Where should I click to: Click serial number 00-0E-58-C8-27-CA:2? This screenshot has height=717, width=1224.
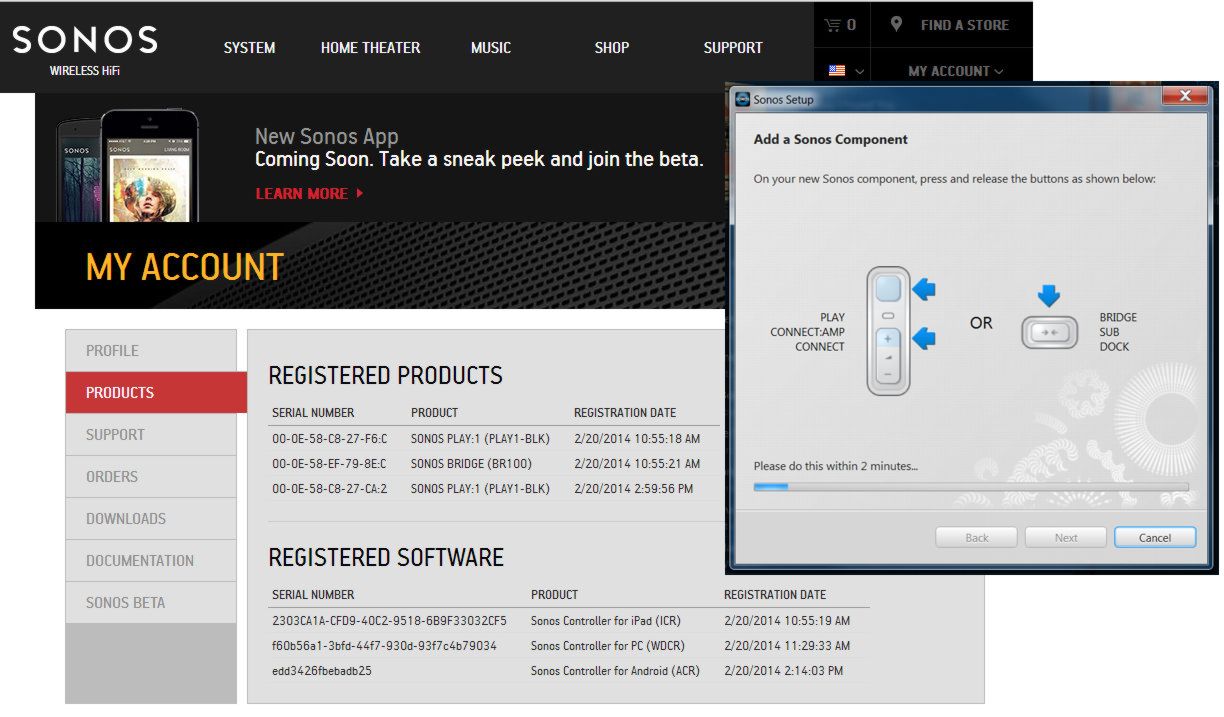(329, 489)
